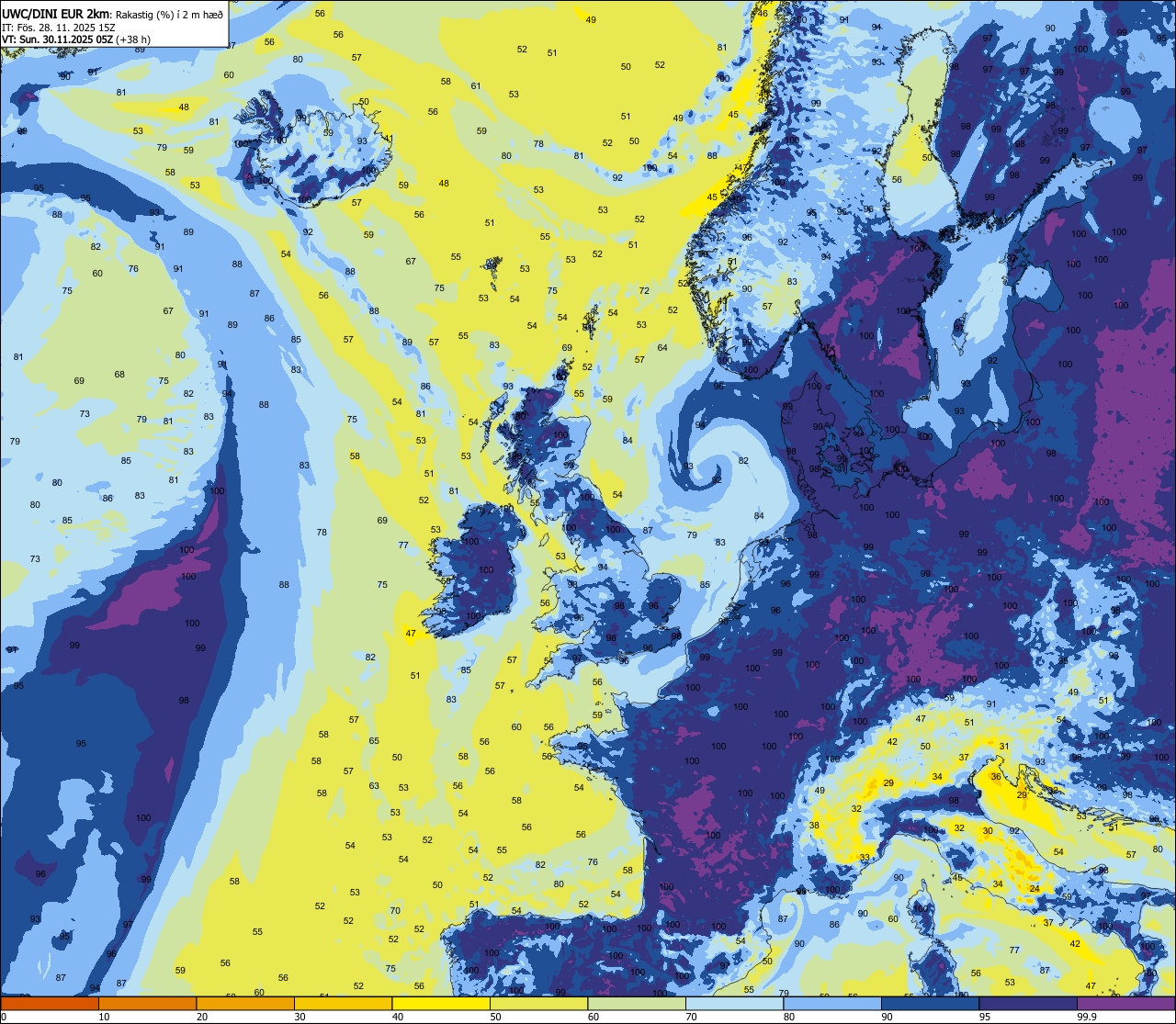
Task: Click the 30–40 amber legend segment
Action: tap(343, 1003)
